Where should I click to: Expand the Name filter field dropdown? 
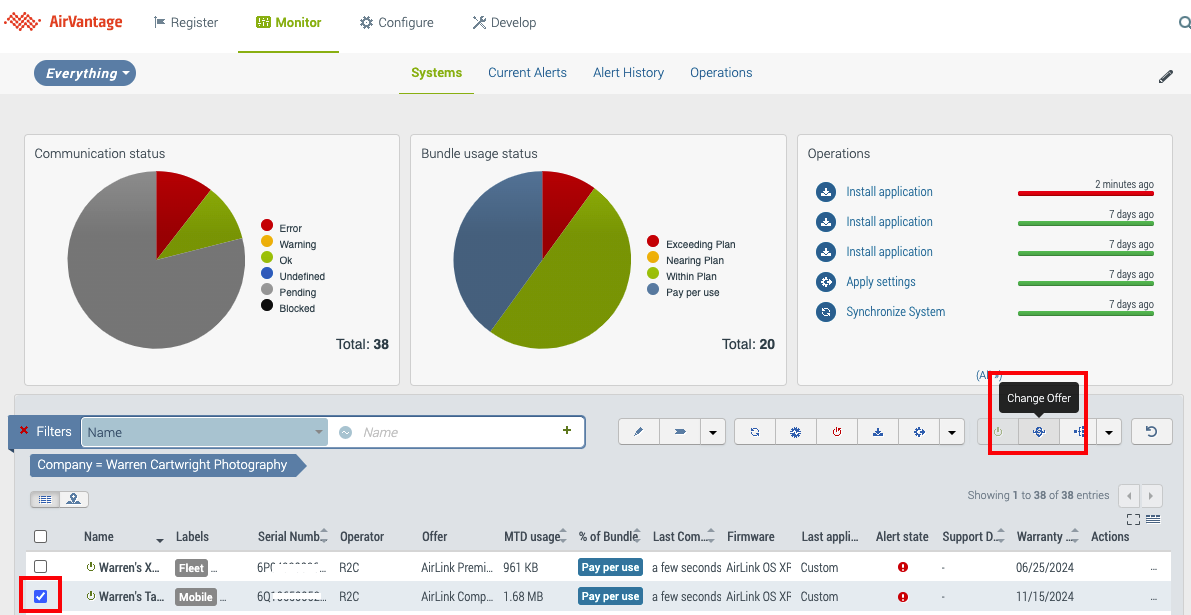320,432
